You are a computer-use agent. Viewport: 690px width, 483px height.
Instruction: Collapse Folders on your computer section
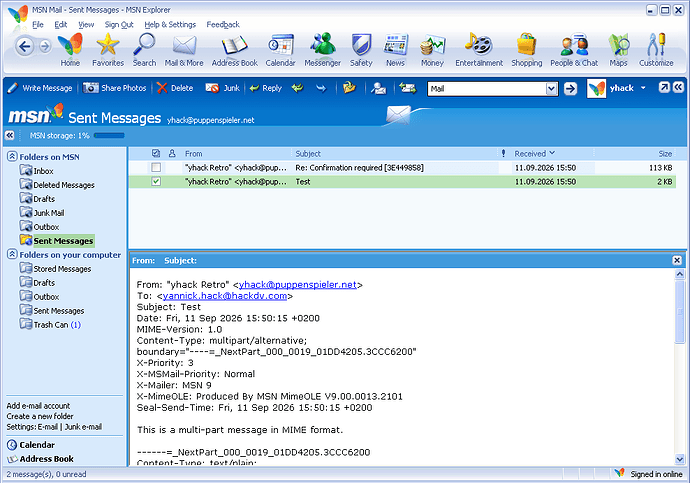click(12, 254)
